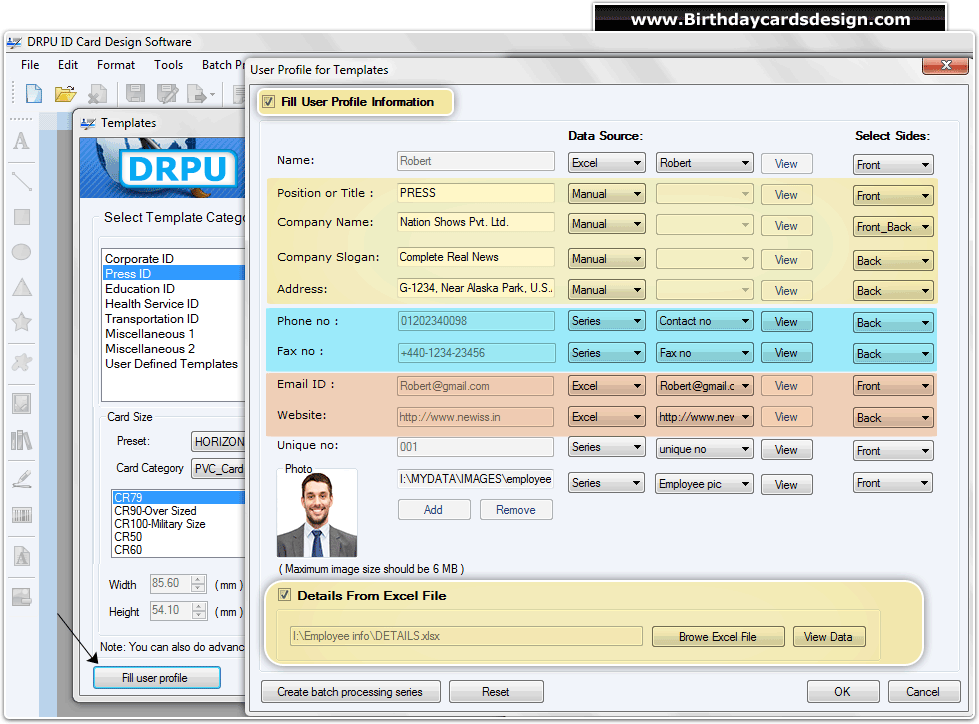
Task: Open the Image Library books icon
Action: coord(22,441)
